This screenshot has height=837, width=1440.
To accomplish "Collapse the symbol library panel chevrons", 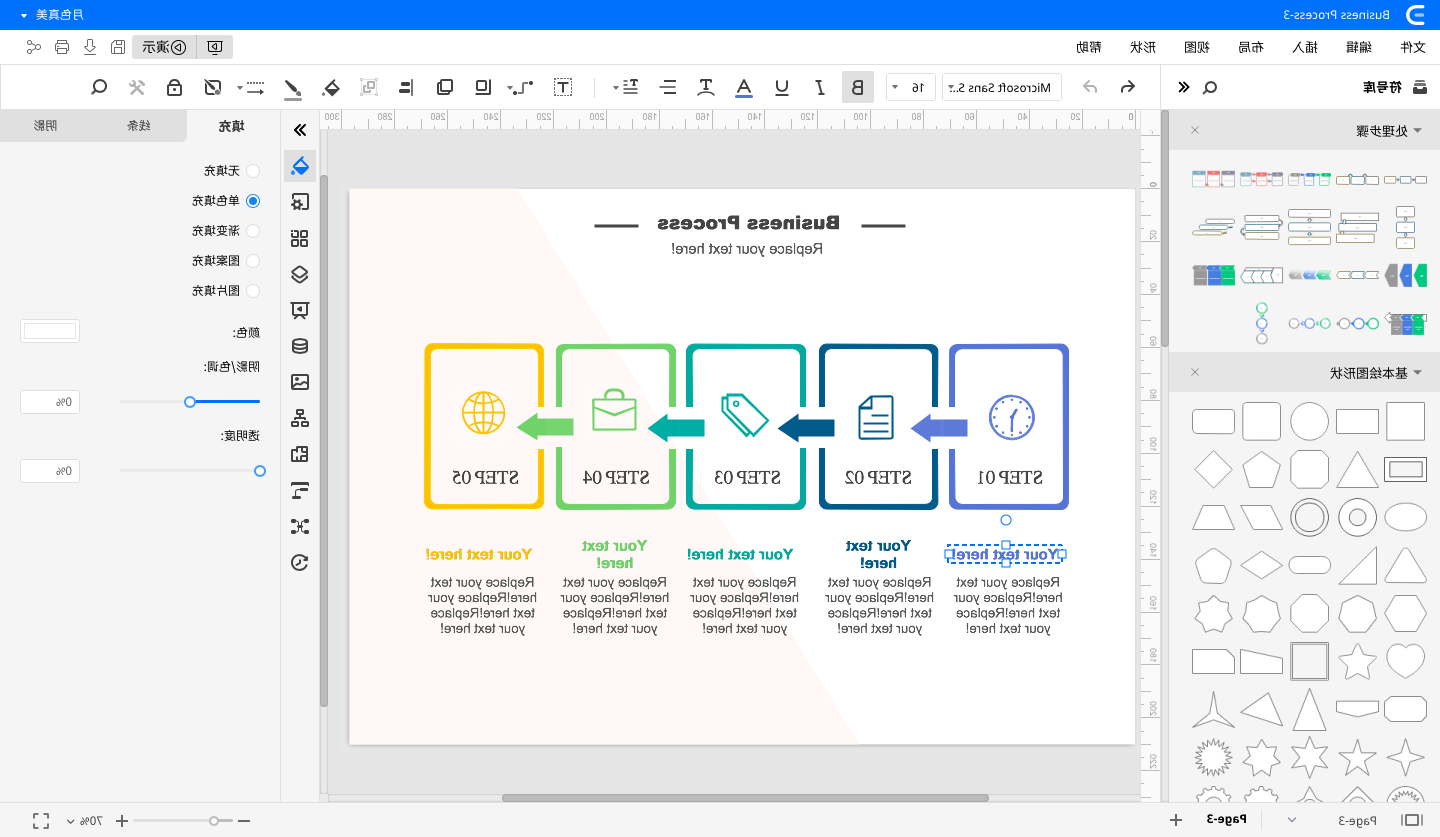I will tap(1184, 87).
